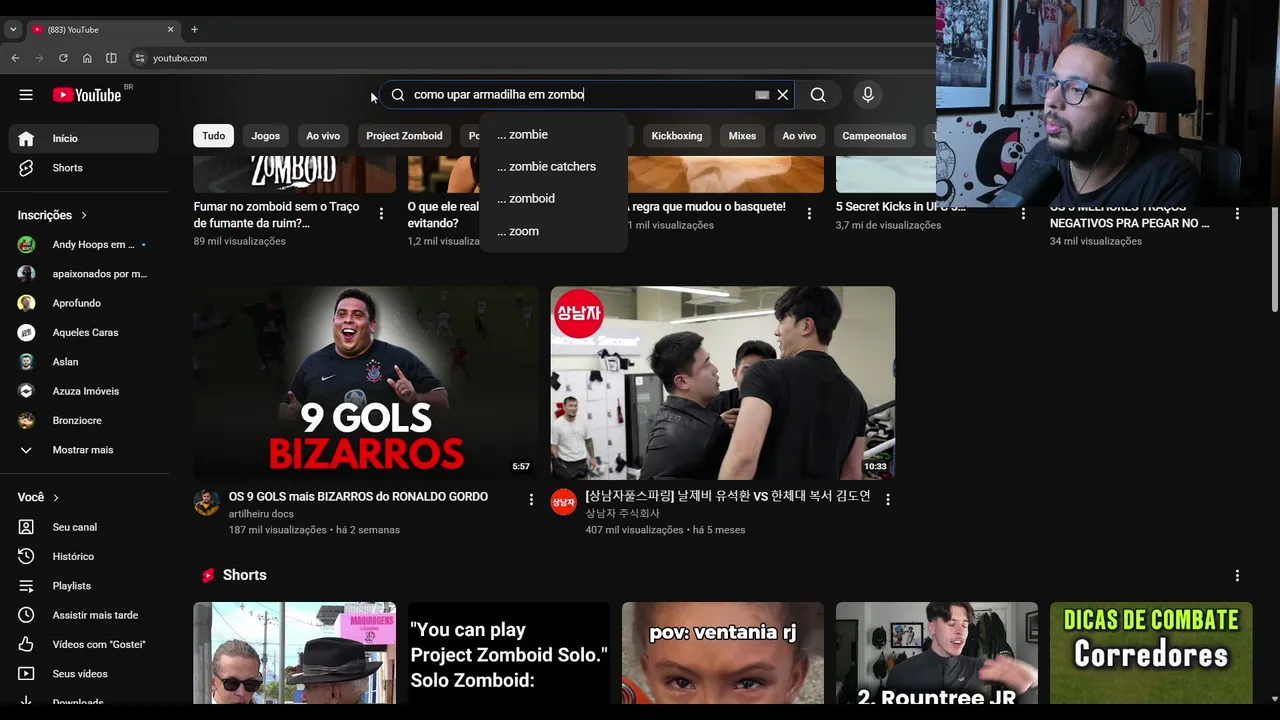Reload the YouTube page
Screen dimensions: 1280x720
[x=63, y=58]
